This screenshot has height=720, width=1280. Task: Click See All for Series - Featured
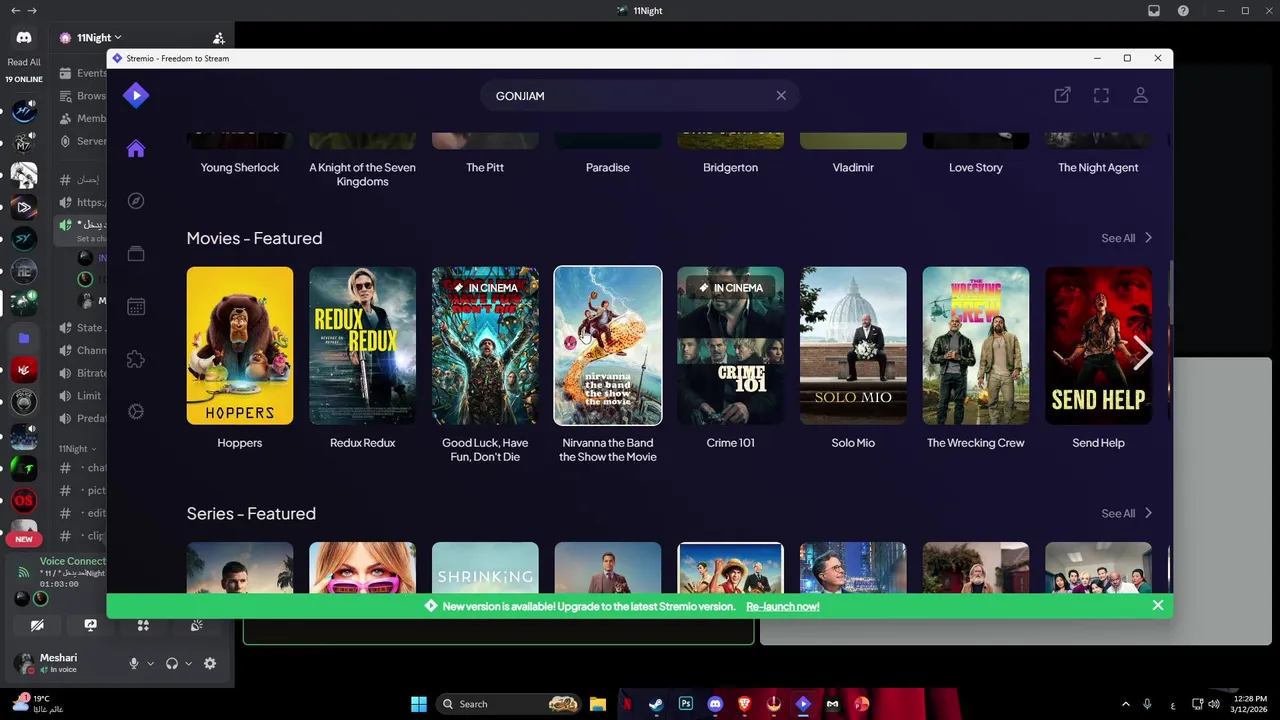pyautogui.click(x=1127, y=513)
